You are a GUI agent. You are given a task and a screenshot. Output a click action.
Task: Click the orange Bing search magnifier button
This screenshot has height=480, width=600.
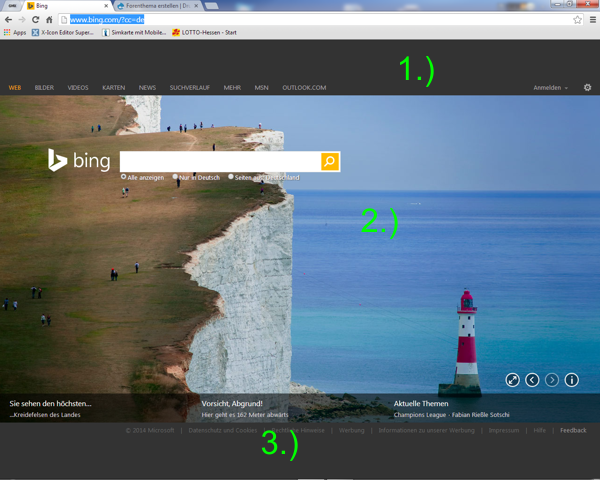coord(330,162)
